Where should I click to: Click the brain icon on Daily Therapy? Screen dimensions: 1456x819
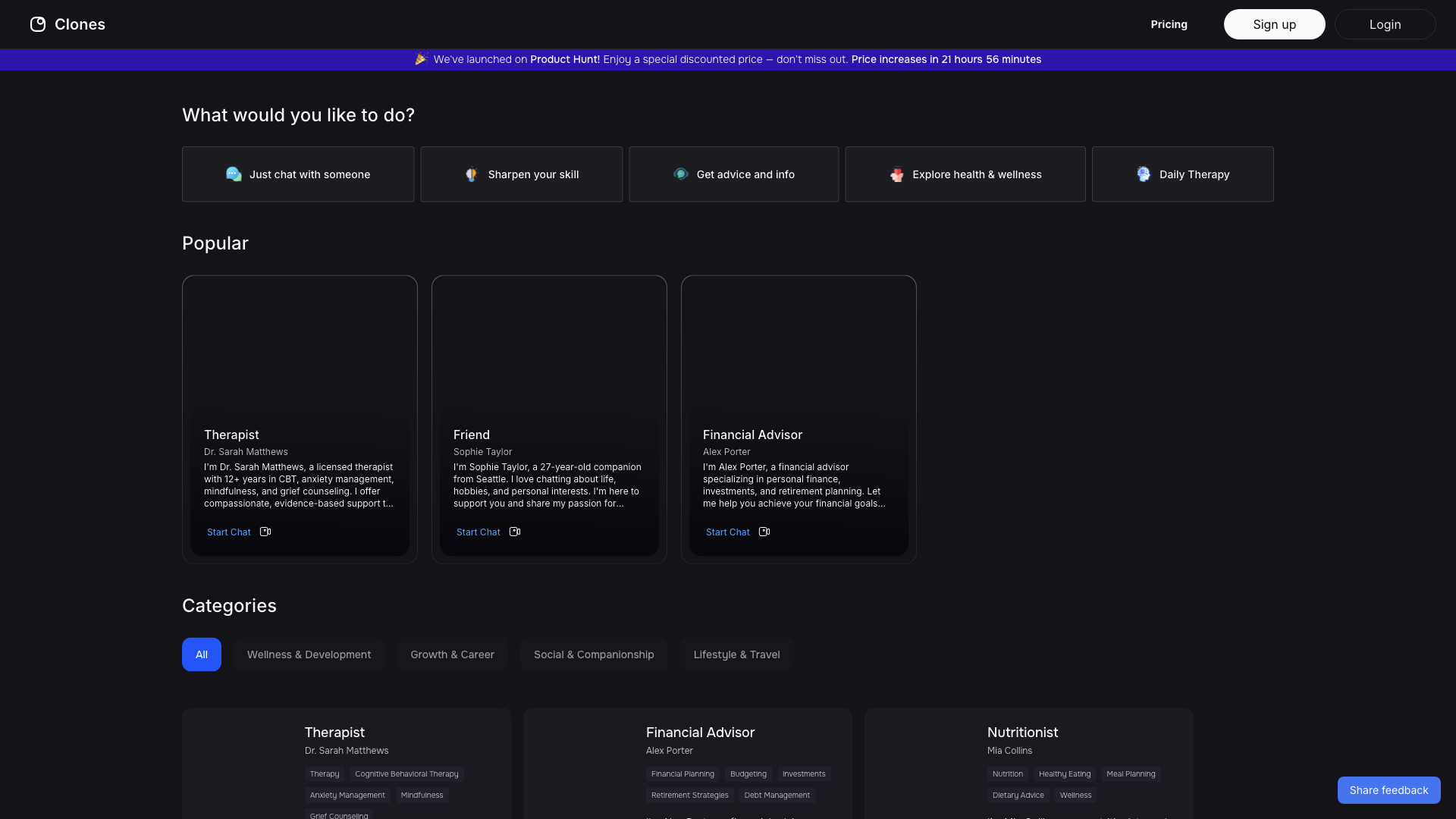(1144, 174)
